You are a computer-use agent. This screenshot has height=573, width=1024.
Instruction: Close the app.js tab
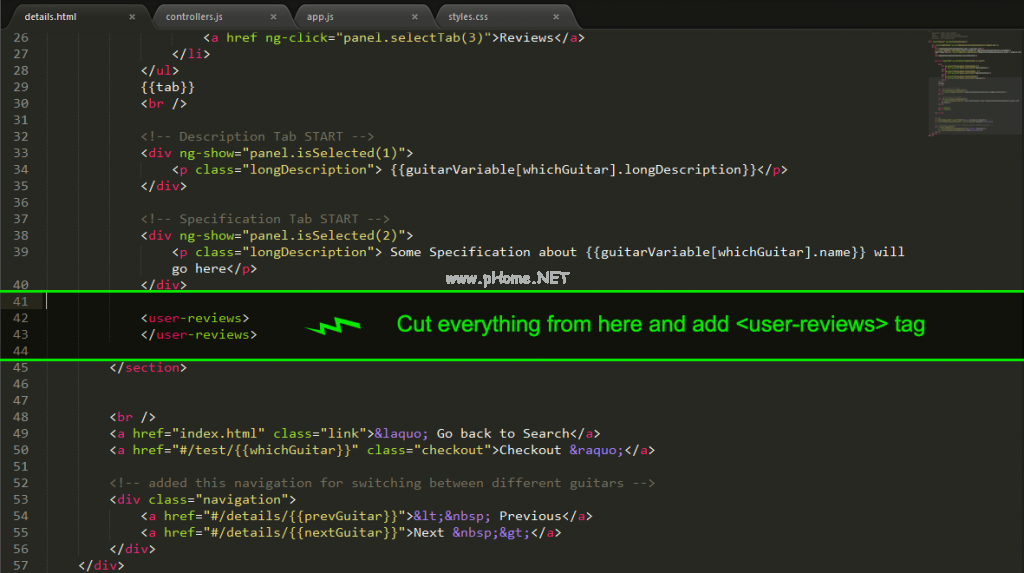(x=413, y=17)
